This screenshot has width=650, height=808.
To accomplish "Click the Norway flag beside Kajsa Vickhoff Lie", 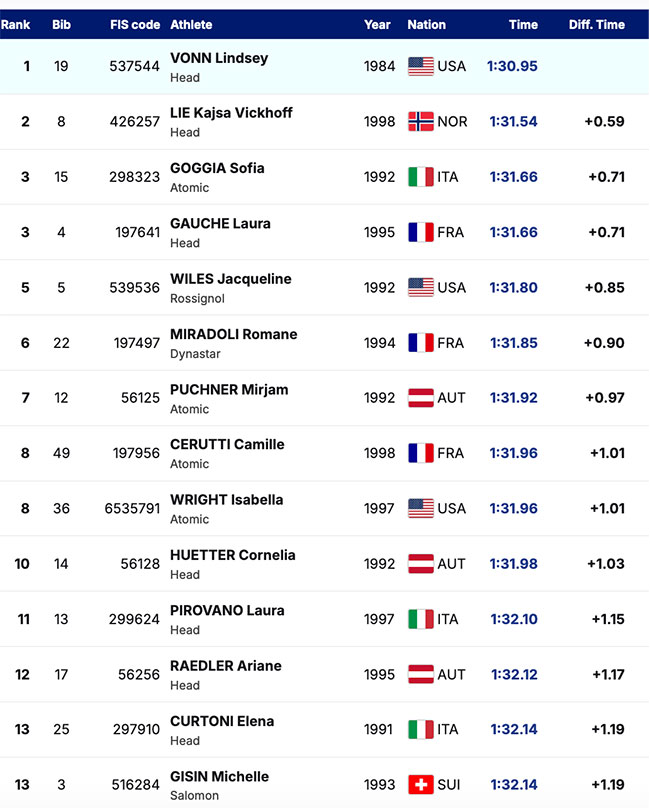I will point(420,122).
